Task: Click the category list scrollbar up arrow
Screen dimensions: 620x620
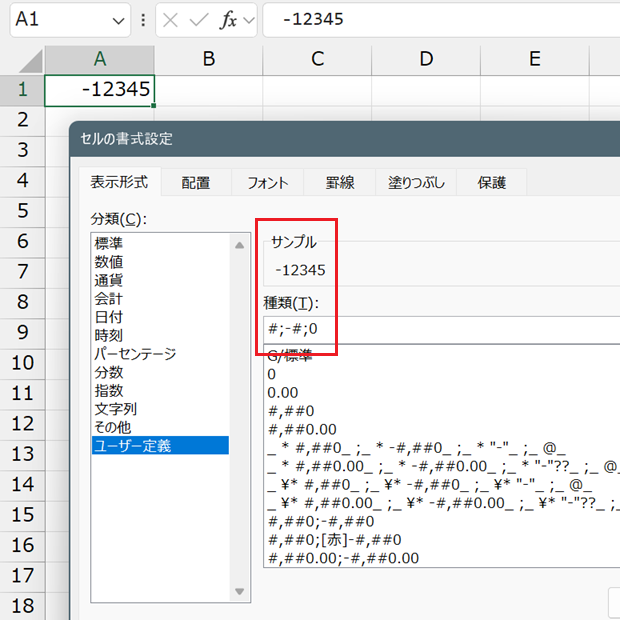Action: 240,244
